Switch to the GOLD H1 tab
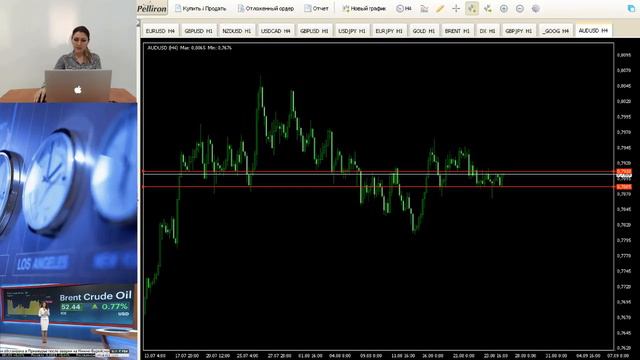Image resolution: width=640 pixels, height=360 pixels. (423, 31)
